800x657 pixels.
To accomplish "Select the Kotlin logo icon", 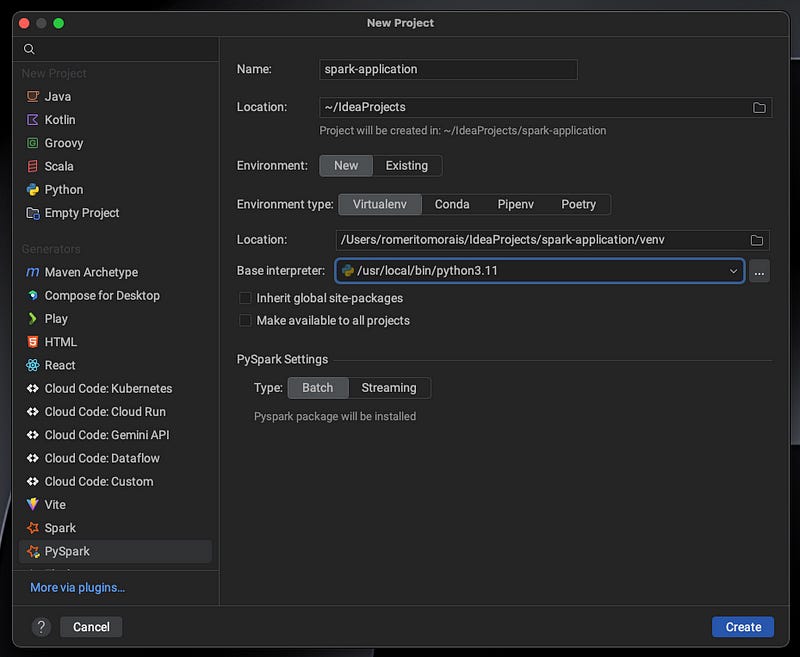I will tap(33, 120).
